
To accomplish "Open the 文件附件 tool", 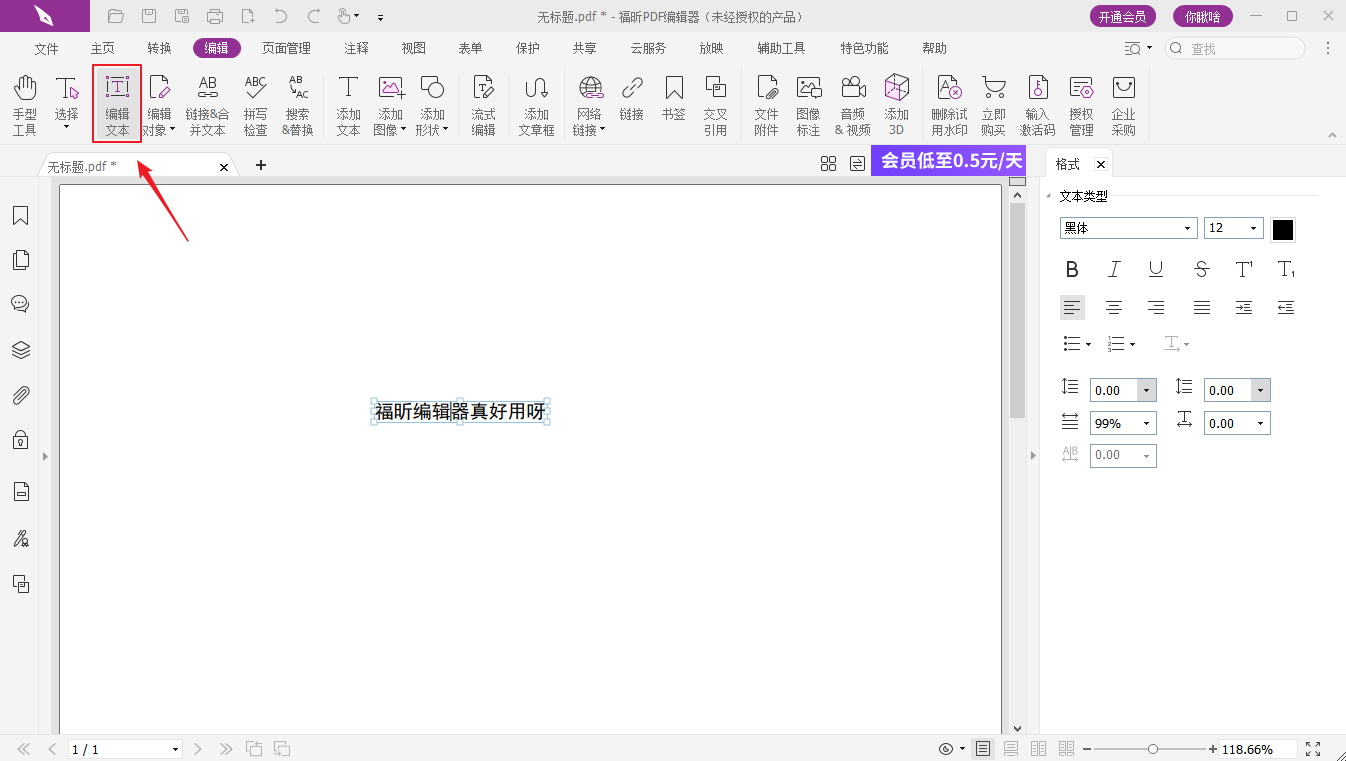I will 766,105.
